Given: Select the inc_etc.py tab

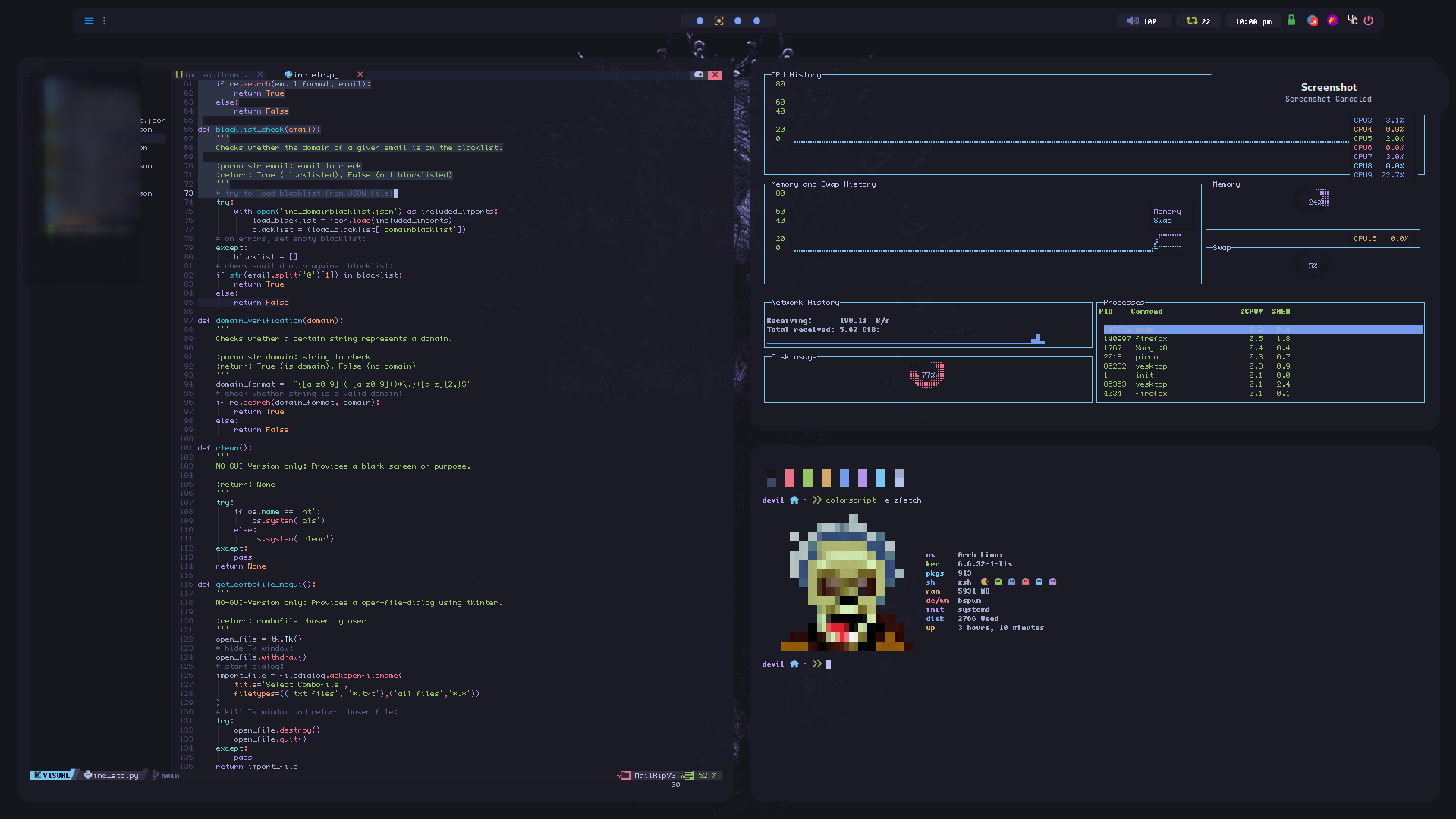Looking at the screenshot, I should pyautogui.click(x=315, y=74).
